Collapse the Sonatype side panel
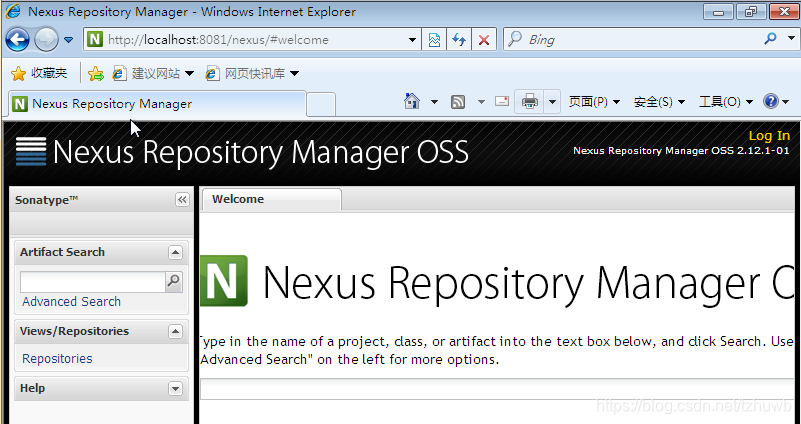This screenshot has width=801, height=424. pos(182,199)
